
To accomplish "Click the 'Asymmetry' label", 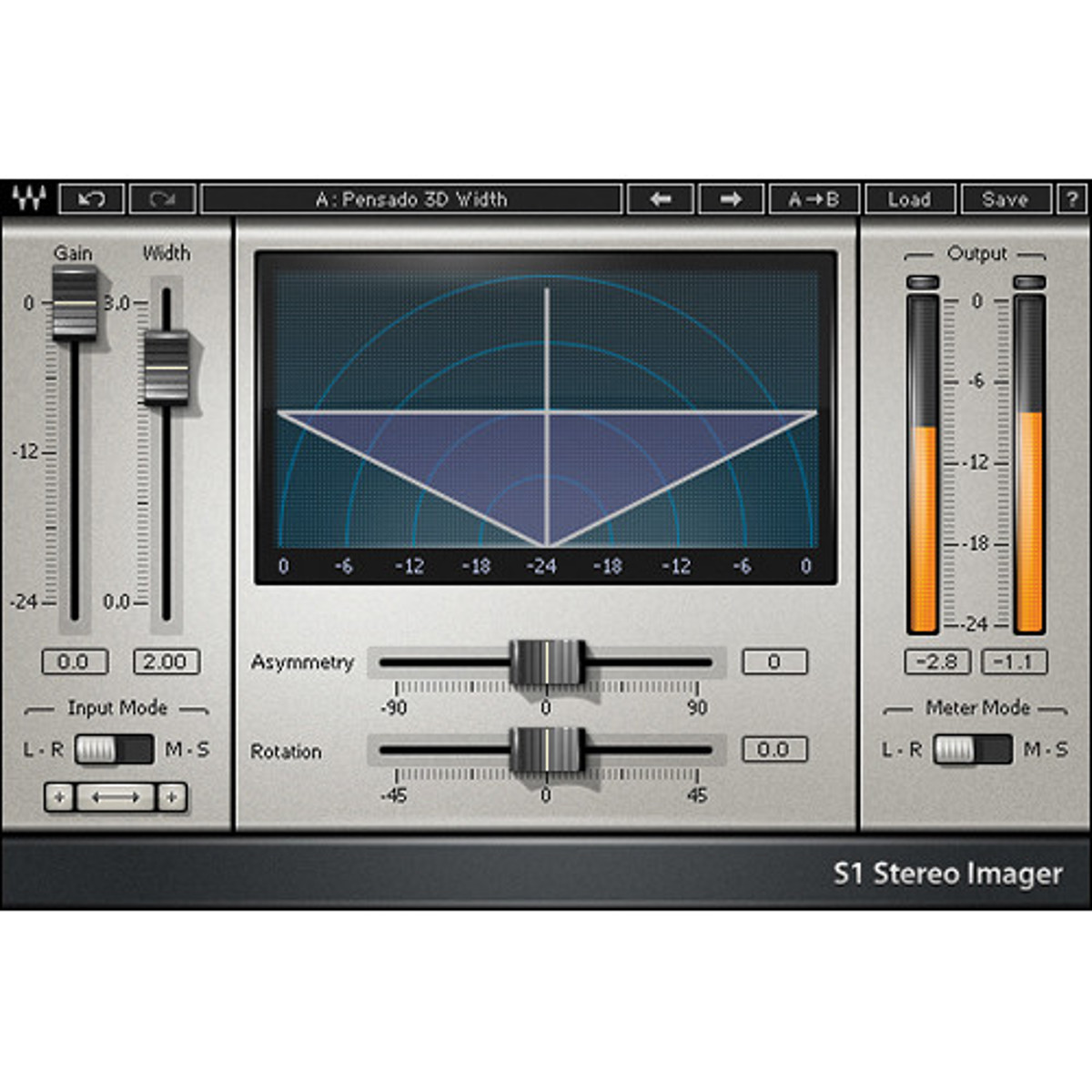I will click(x=302, y=662).
